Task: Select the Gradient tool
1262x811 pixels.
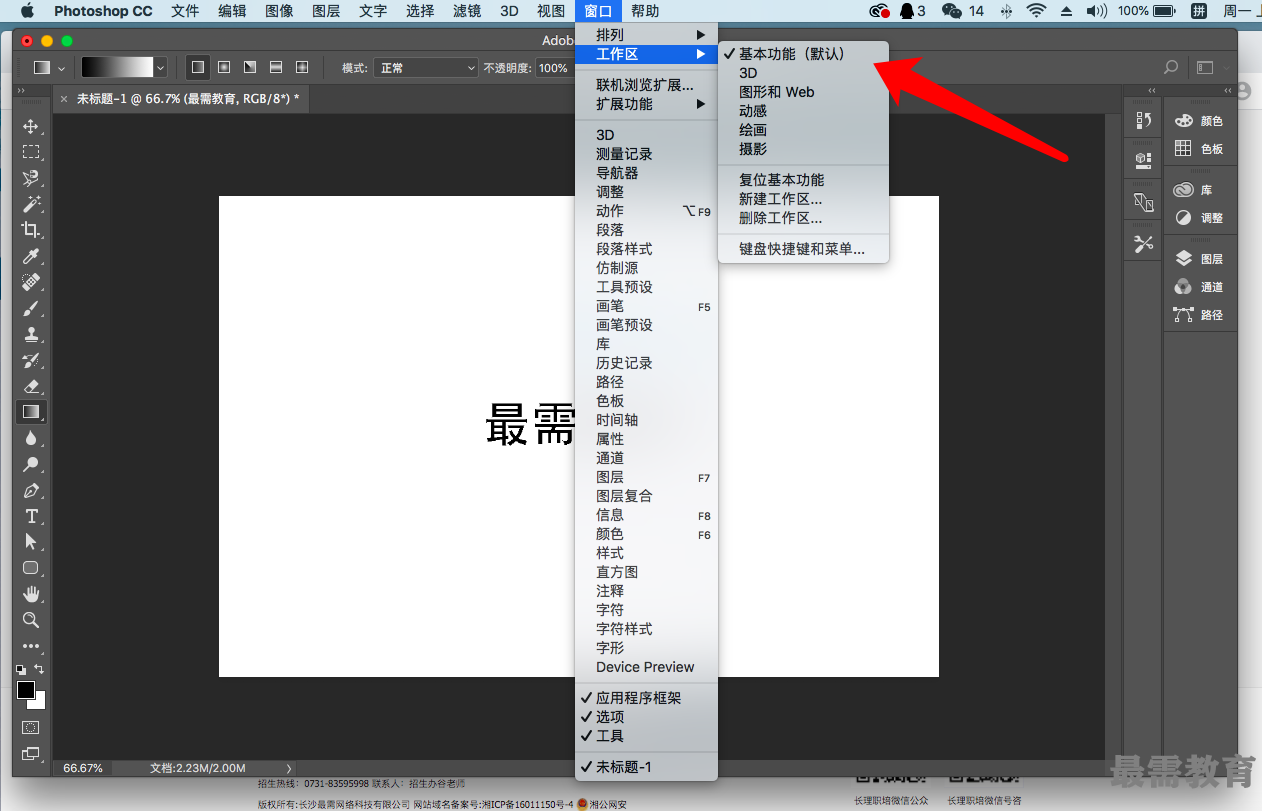Action: pyautogui.click(x=31, y=412)
